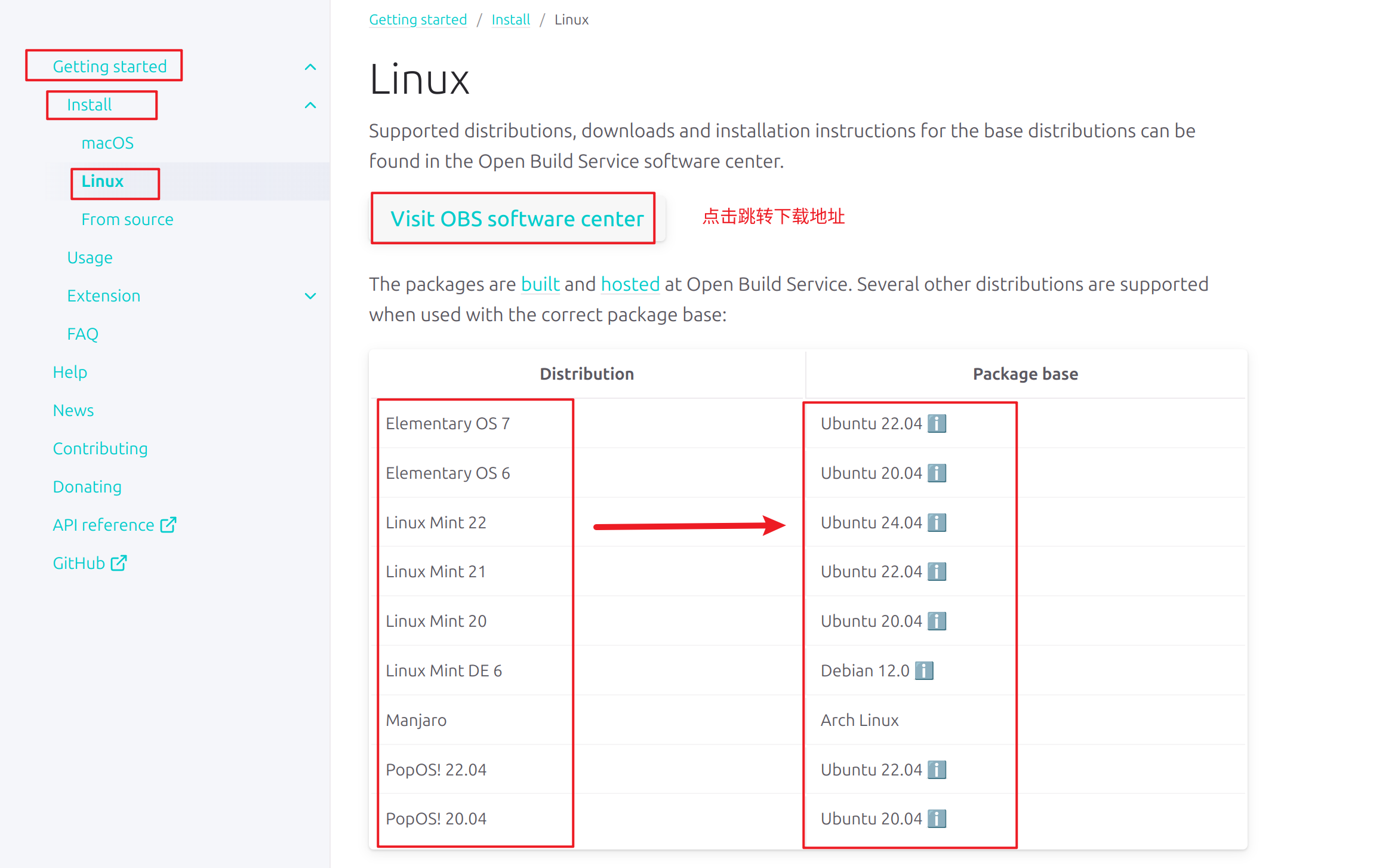Open the FAQ sidebar item
The image size is (1395, 868).
(82, 334)
